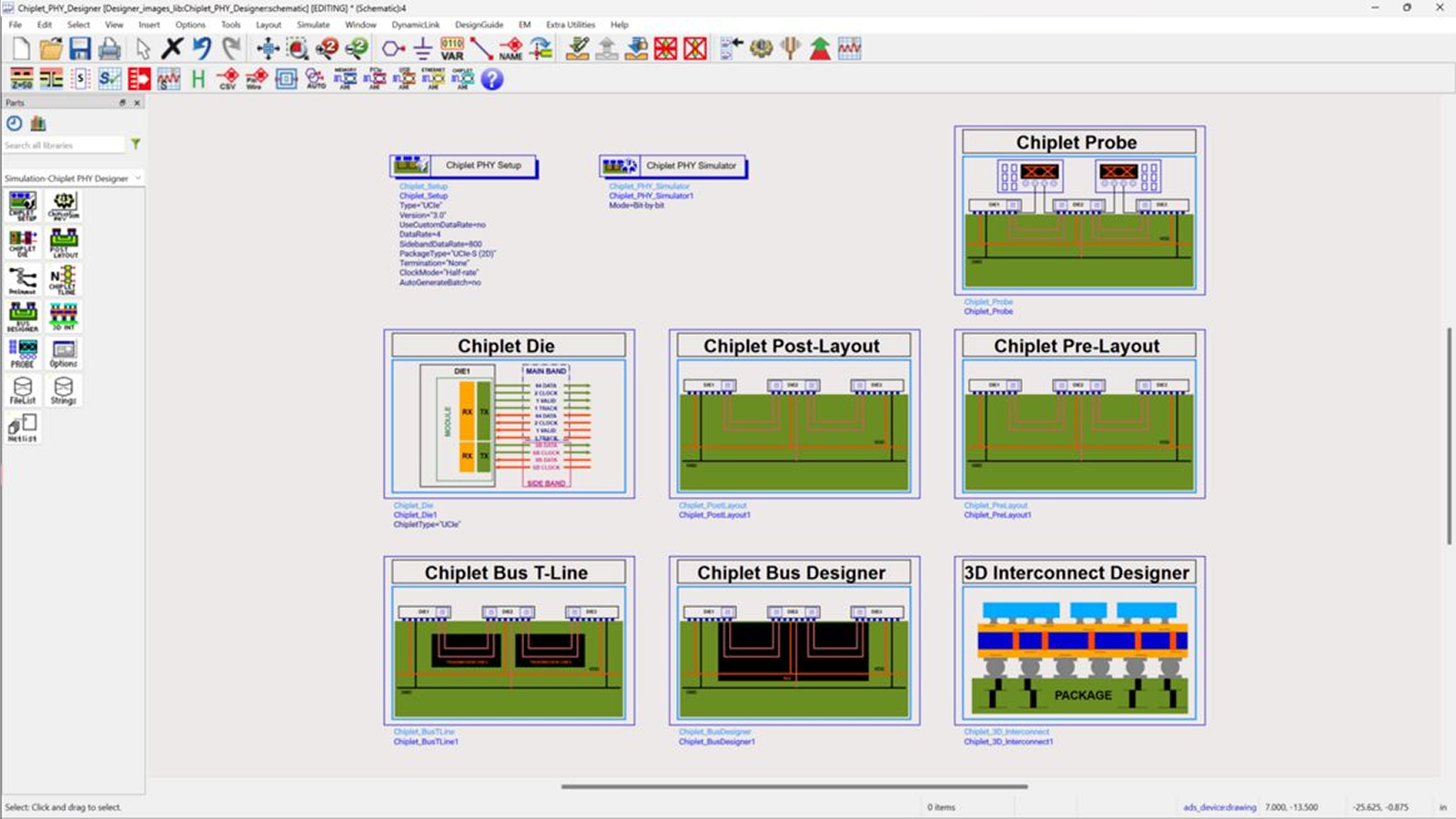Pick the Options palette component
The height and width of the screenshot is (819, 1456).
click(x=64, y=353)
